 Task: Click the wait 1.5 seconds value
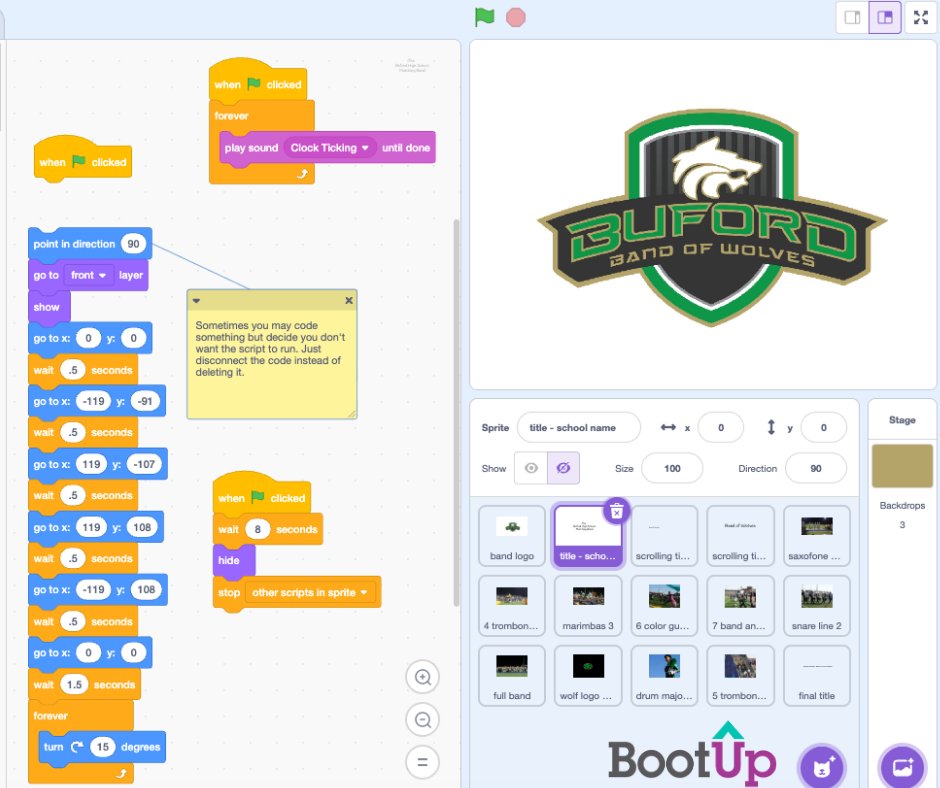click(74, 684)
